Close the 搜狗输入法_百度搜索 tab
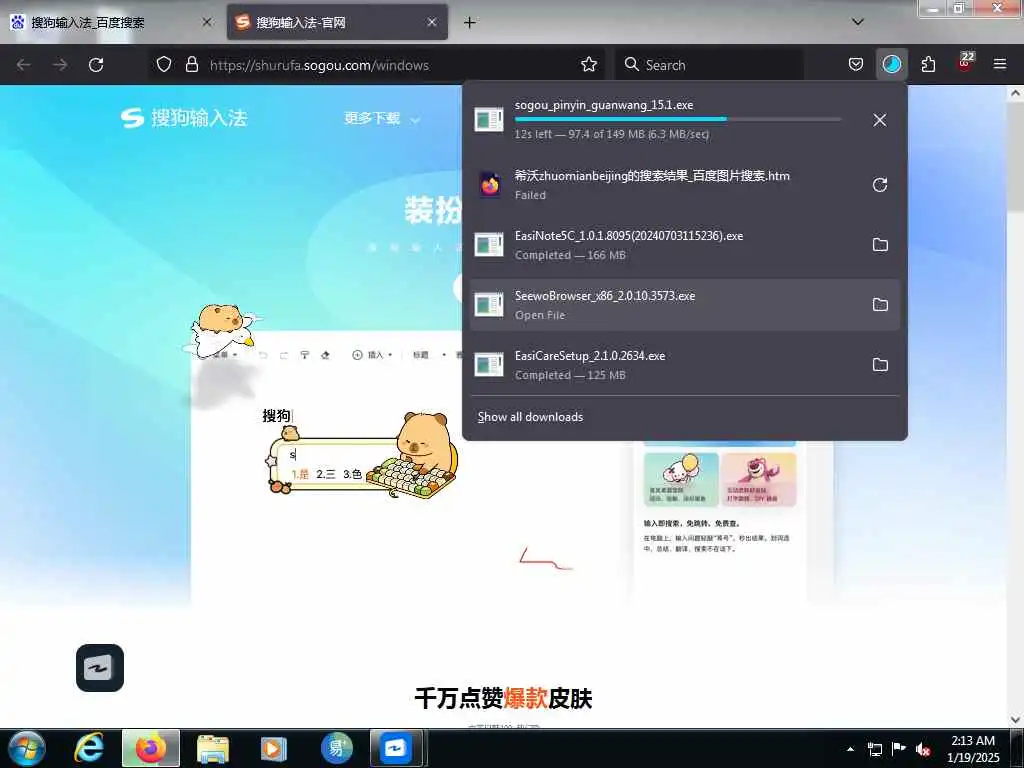1024x768 pixels. (x=206, y=22)
